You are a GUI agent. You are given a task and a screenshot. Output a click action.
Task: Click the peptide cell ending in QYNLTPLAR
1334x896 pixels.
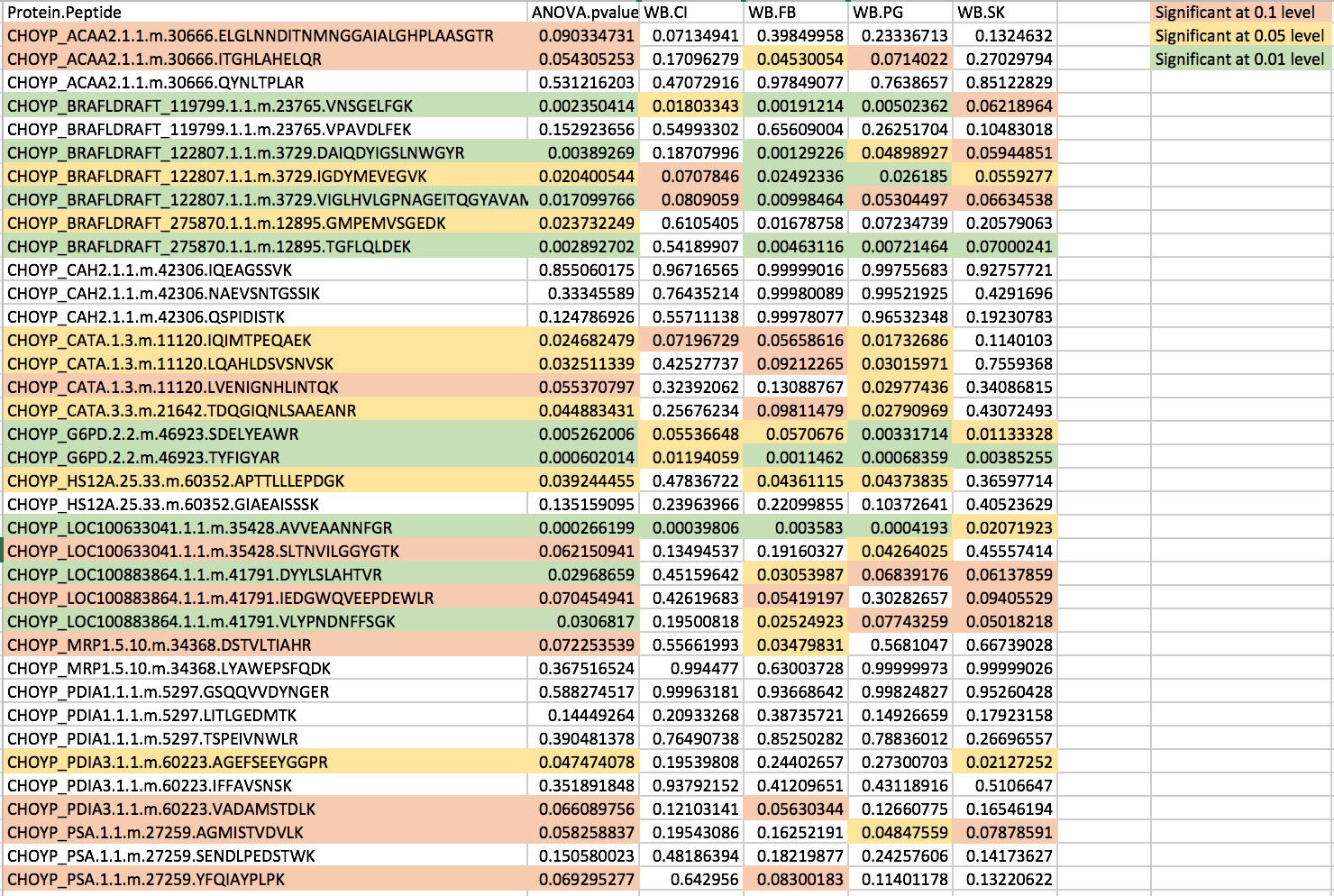click(x=266, y=83)
